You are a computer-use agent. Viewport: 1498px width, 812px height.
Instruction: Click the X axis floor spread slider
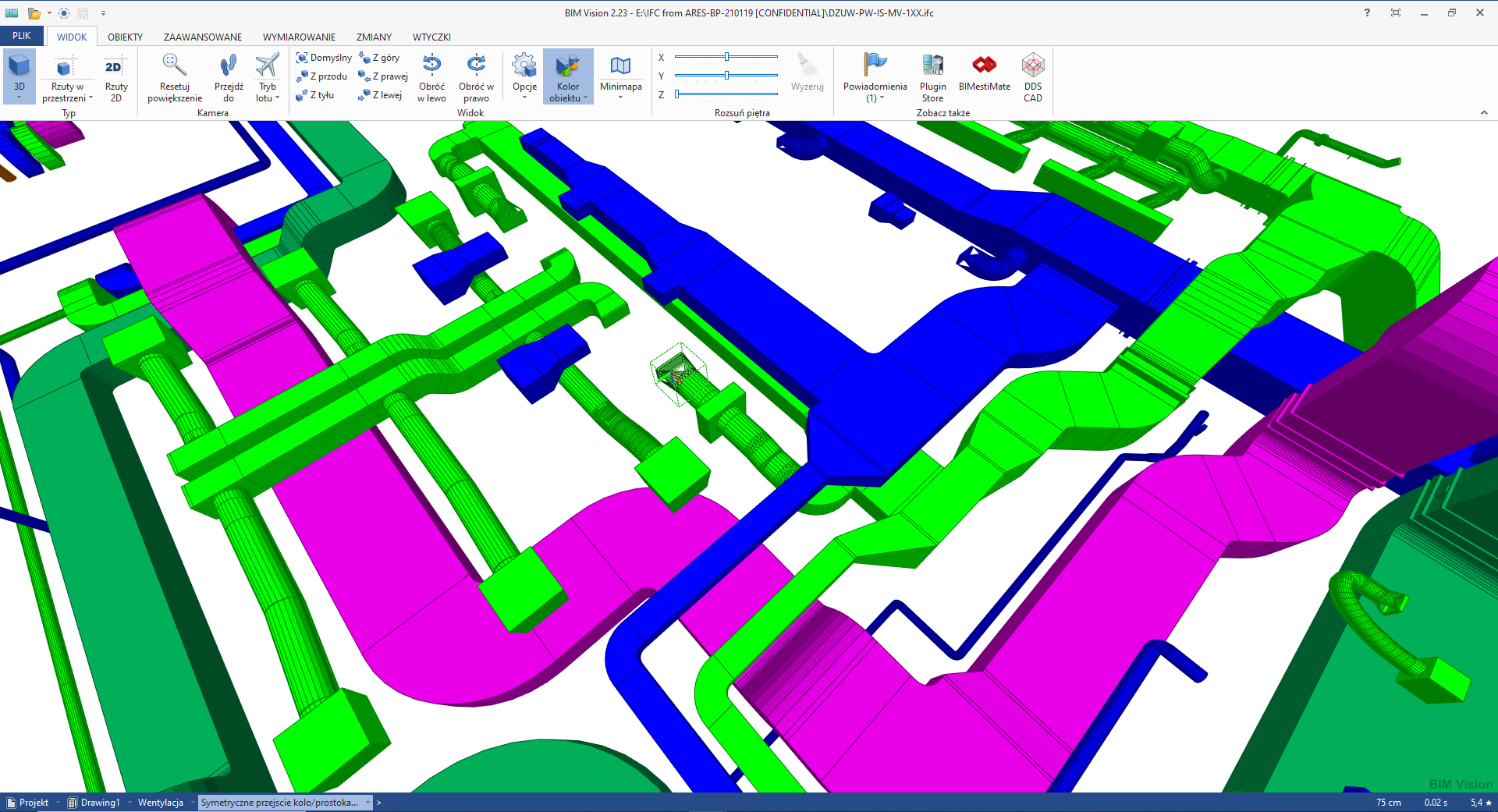[x=726, y=57]
